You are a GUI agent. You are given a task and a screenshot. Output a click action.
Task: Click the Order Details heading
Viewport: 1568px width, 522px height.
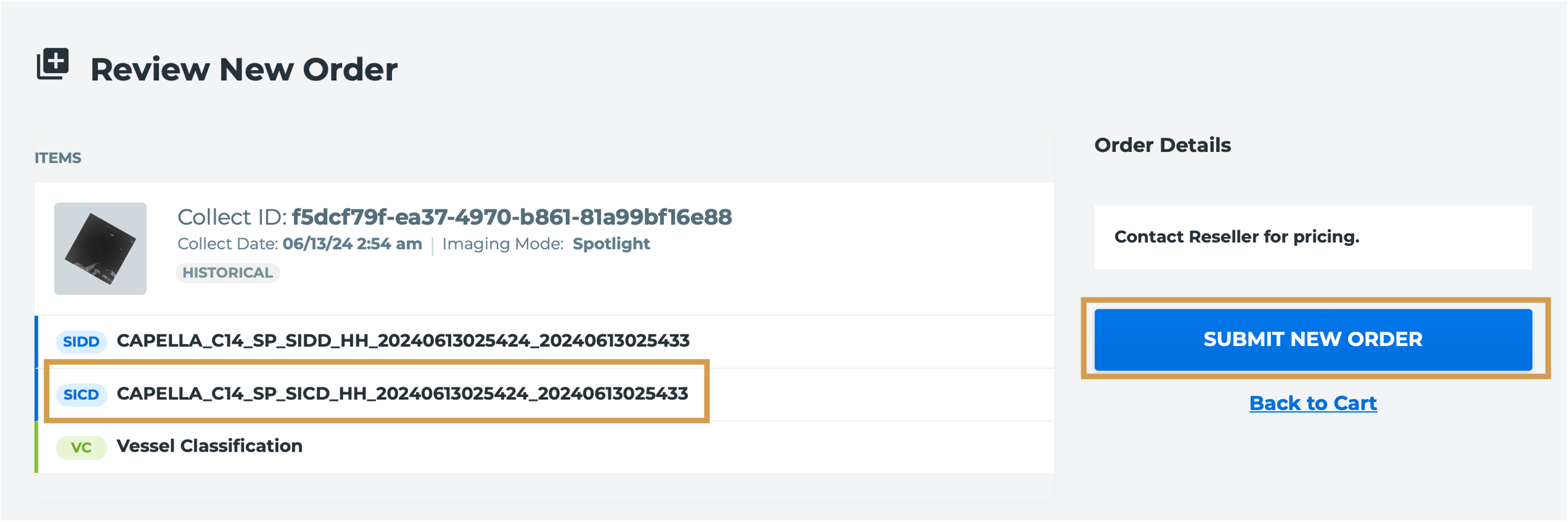(1163, 146)
